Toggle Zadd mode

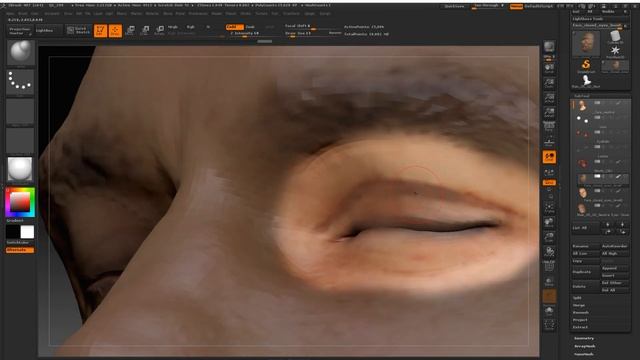234,27
